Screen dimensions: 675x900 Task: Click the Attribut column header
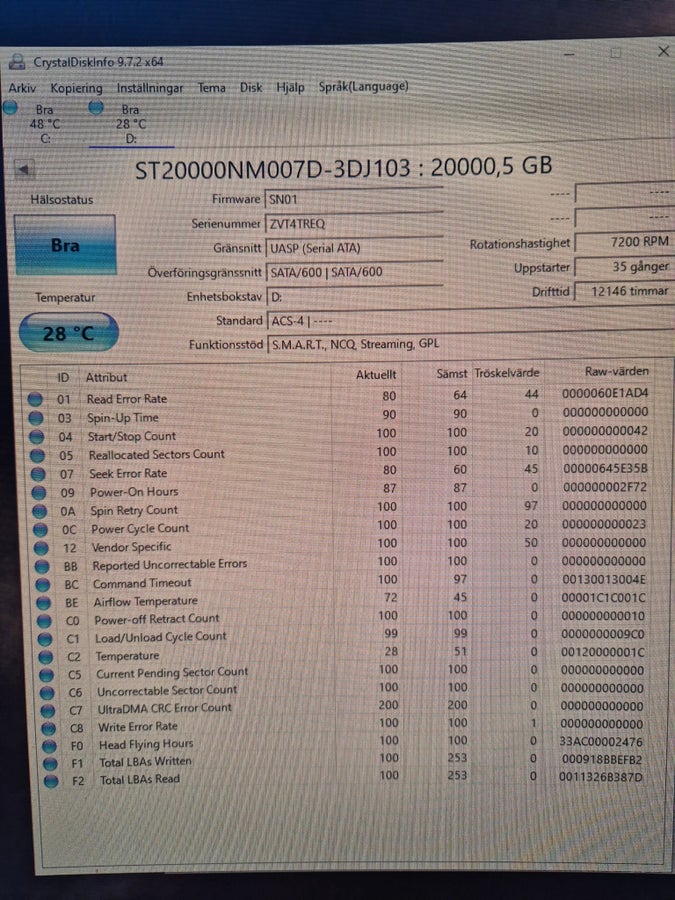(x=106, y=377)
